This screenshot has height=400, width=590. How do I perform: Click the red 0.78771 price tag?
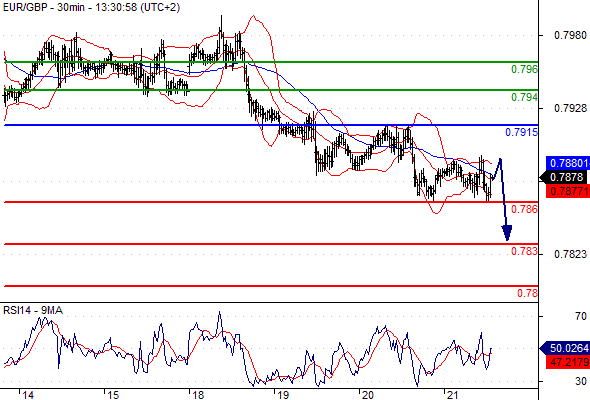point(567,191)
